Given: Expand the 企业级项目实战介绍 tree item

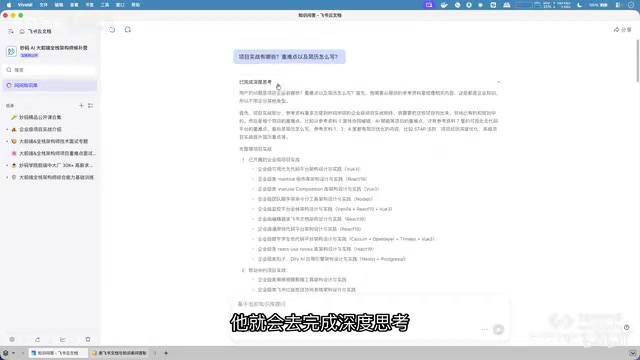Looking at the screenshot, I should click(x=7, y=129).
